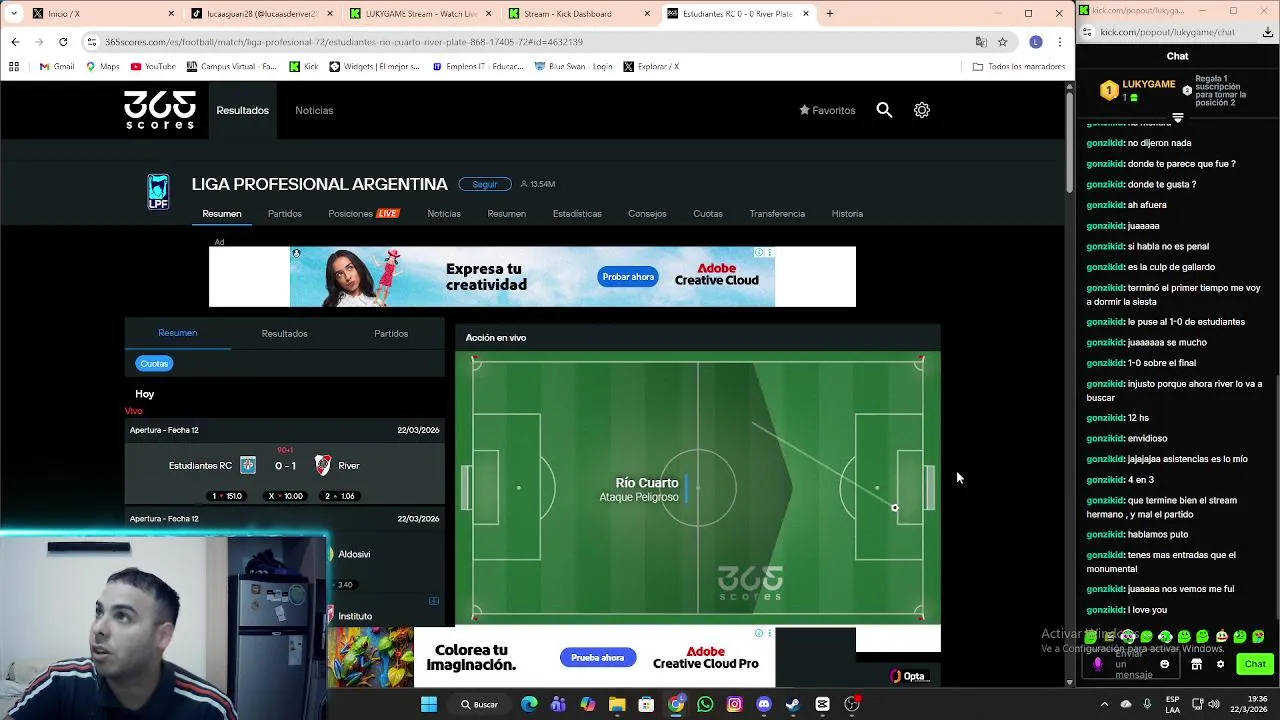Click Prueba ahora in bottom Adobe ad
The width and height of the screenshot is (1280, 720).
click(598, 658)
